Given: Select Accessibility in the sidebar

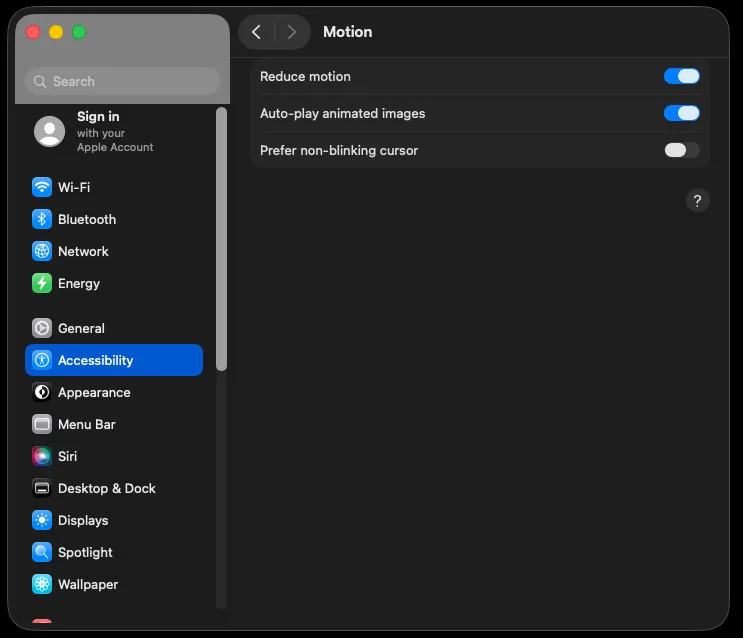Looking at the screenshot, I should [114, 360].
